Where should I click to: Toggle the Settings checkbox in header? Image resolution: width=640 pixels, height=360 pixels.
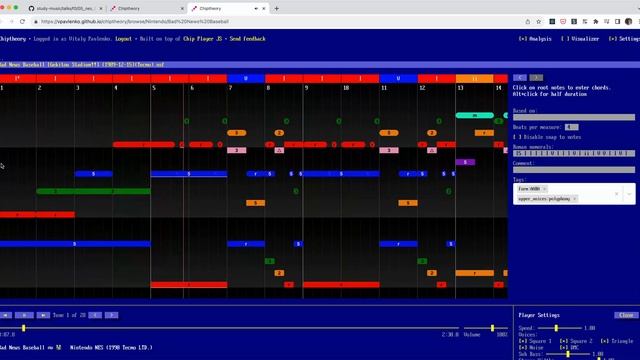[624, 39]
